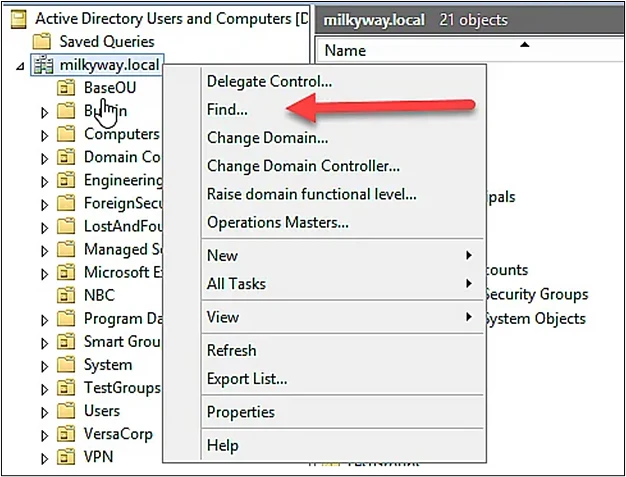Click the System folder icon
The width and height of the screenshot is (626, 477).
[x=66, y=365]
